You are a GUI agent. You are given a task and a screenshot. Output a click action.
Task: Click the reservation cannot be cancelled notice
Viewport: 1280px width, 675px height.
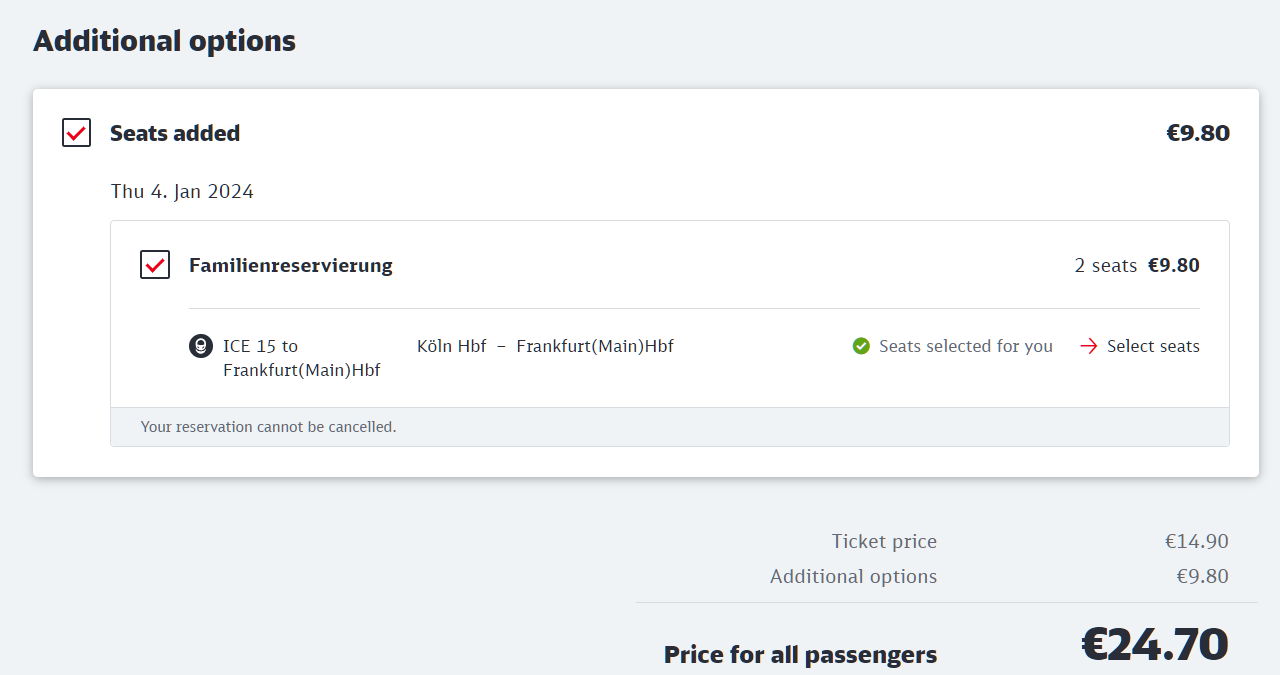pos(268,427)
